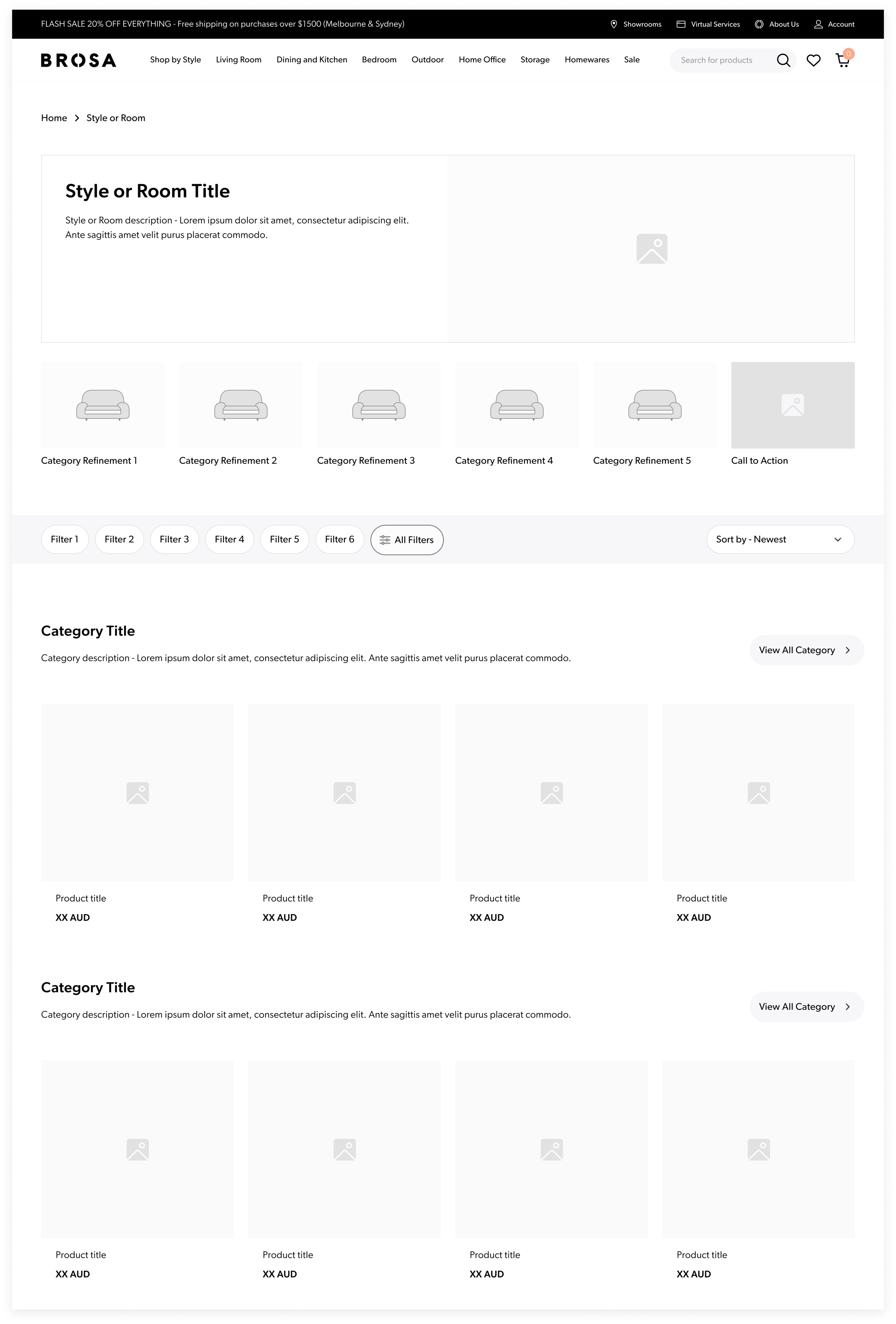Click the first View All Category button
The image size is (896, 1324).
pos(806,650)
